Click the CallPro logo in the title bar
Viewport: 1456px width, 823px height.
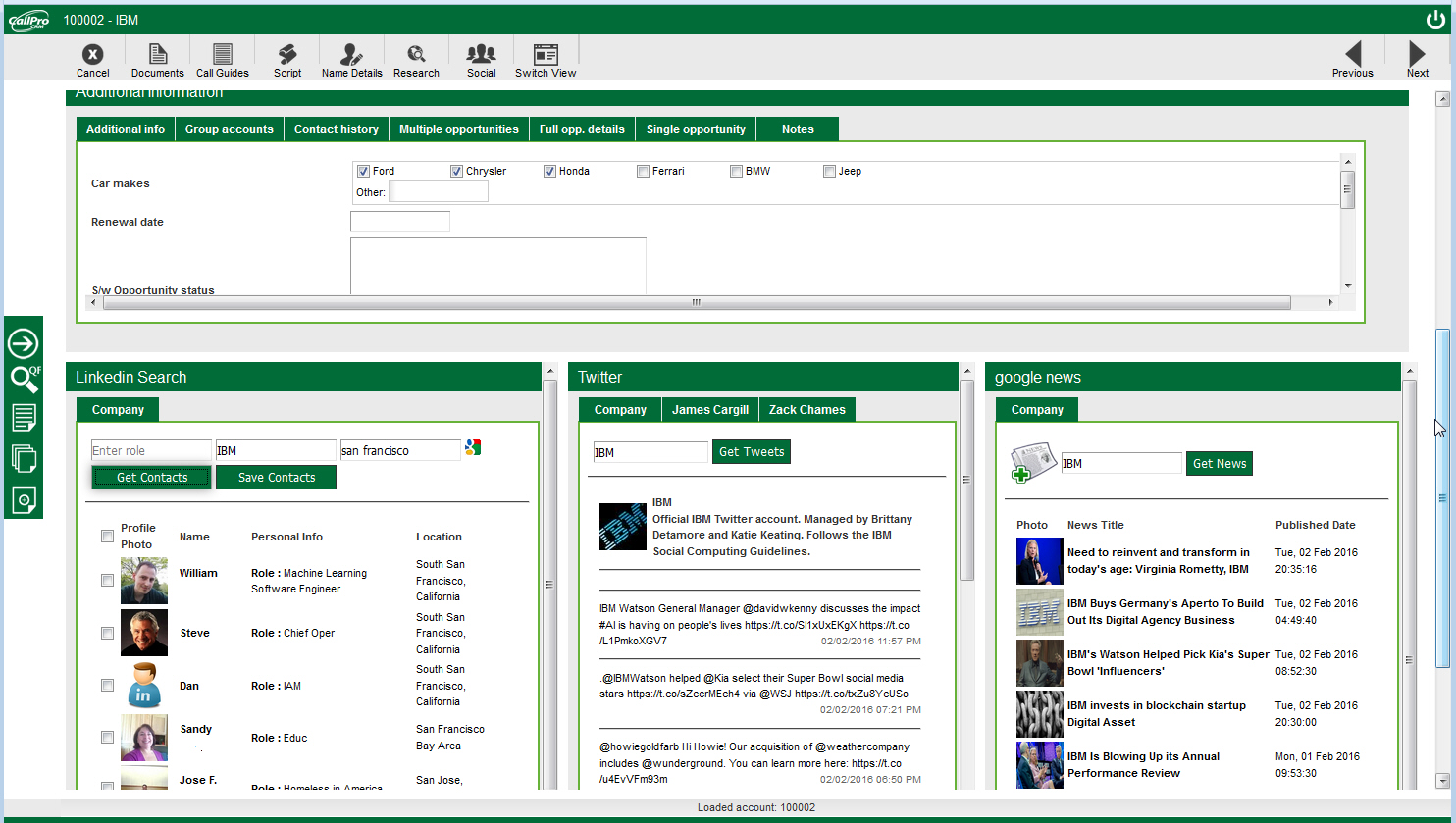point(29,20)
